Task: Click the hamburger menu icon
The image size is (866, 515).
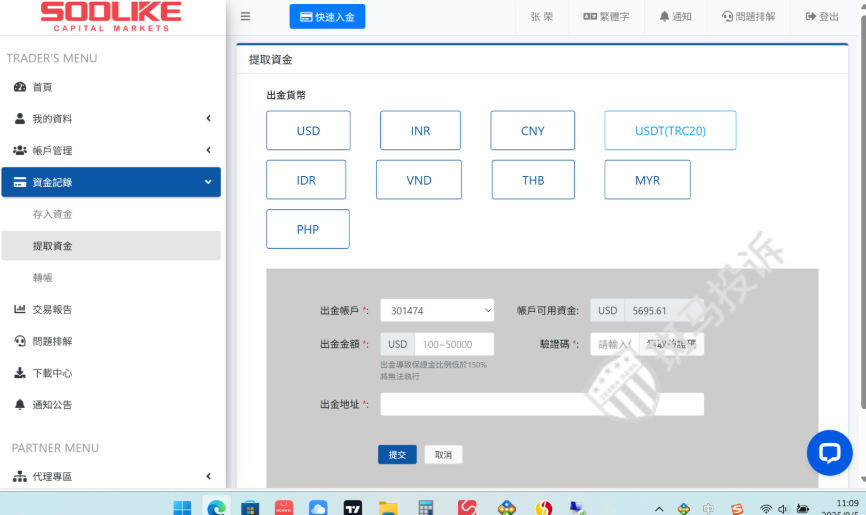Action: coord(246,17)
